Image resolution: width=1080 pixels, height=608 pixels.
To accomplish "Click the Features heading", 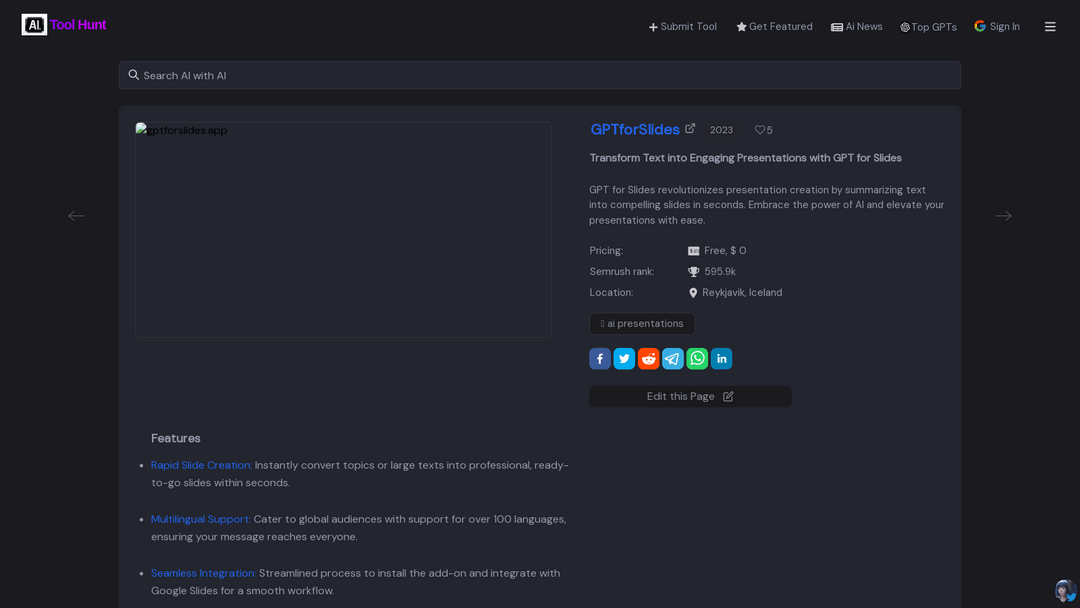I will [x=176, y=439].
